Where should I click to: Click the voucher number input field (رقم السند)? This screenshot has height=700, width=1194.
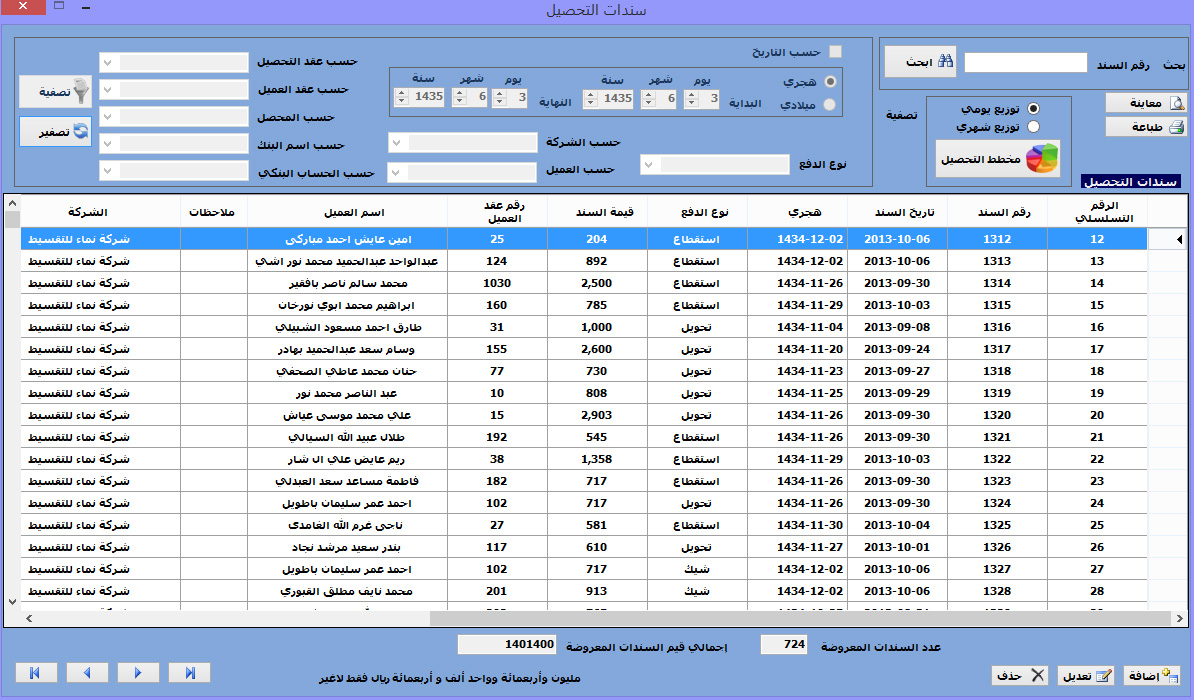point(1025,63)
